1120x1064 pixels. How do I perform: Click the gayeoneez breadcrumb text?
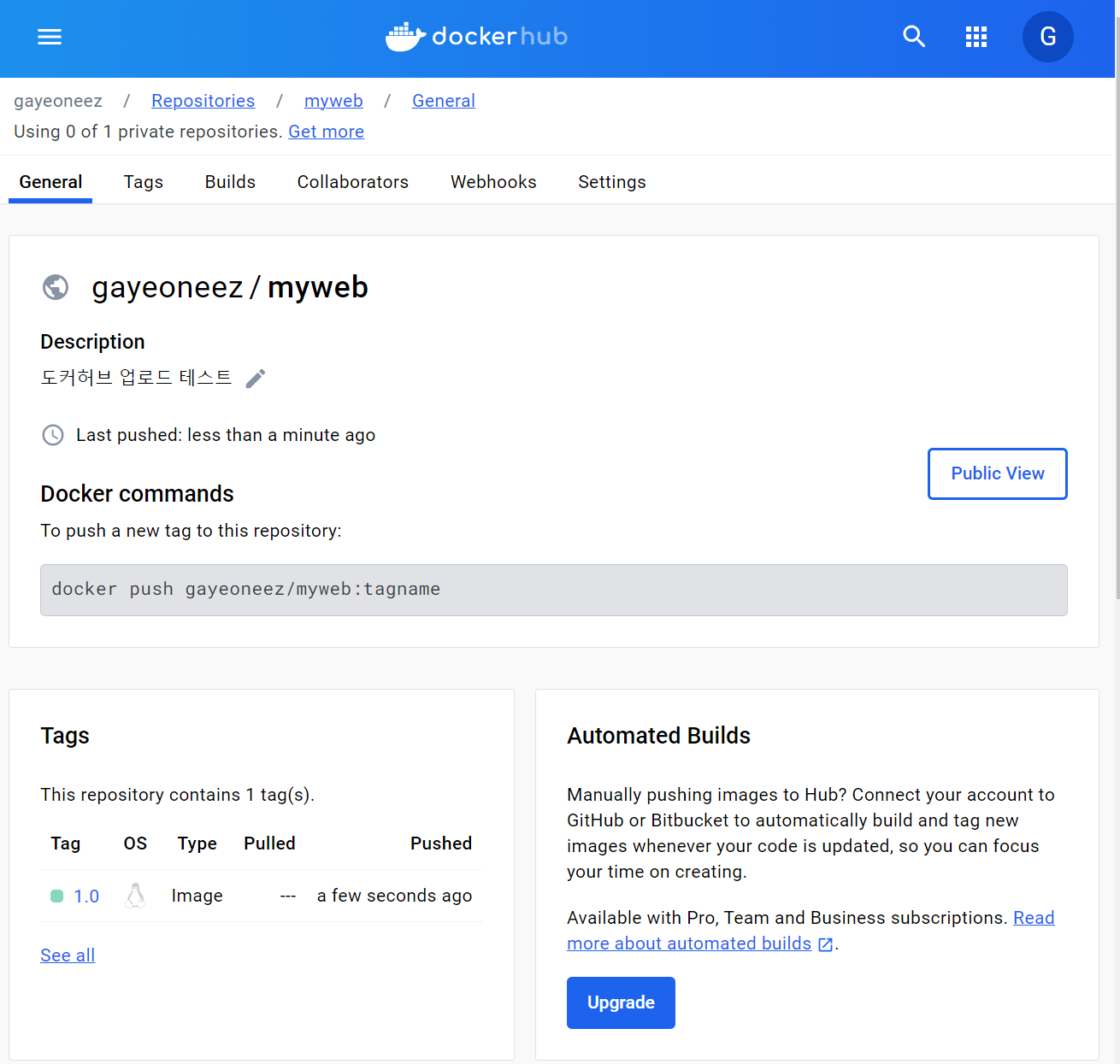[x=58, y=101]
